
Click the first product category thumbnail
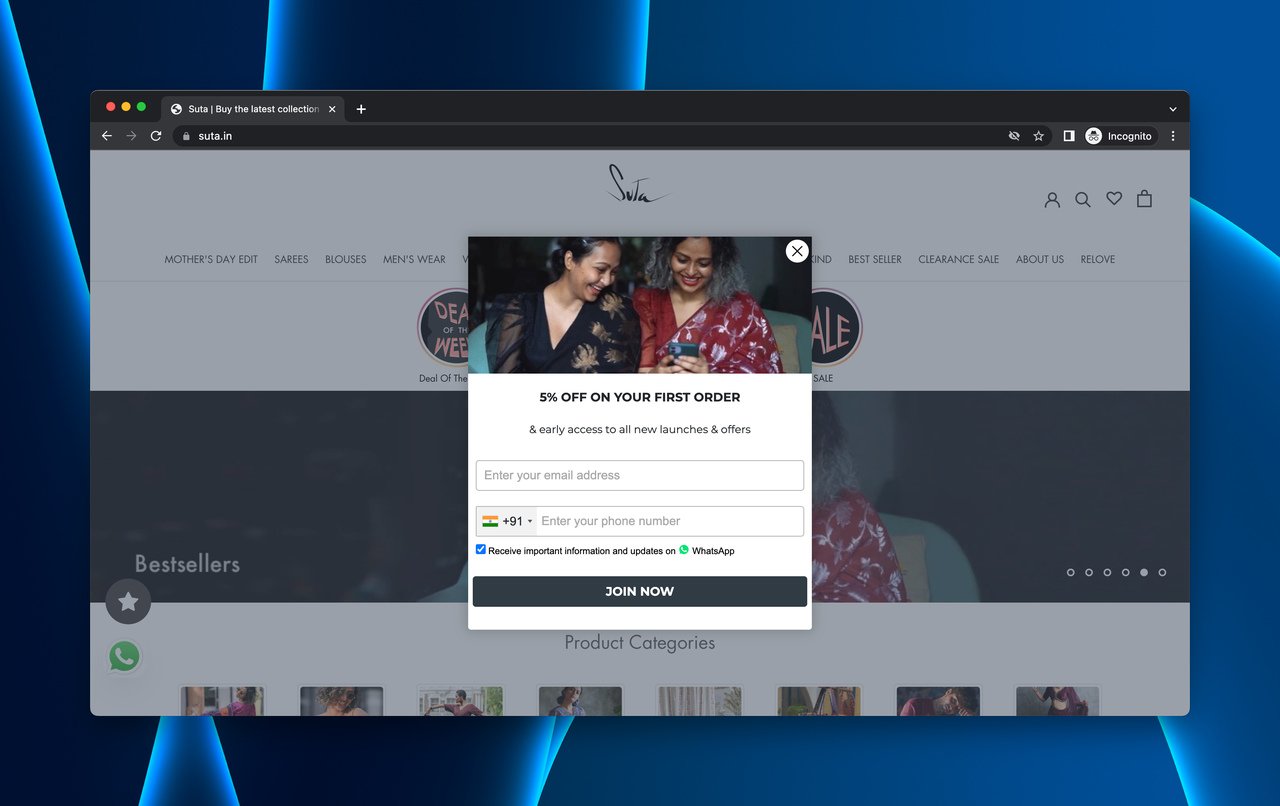[x=222, y=700]
